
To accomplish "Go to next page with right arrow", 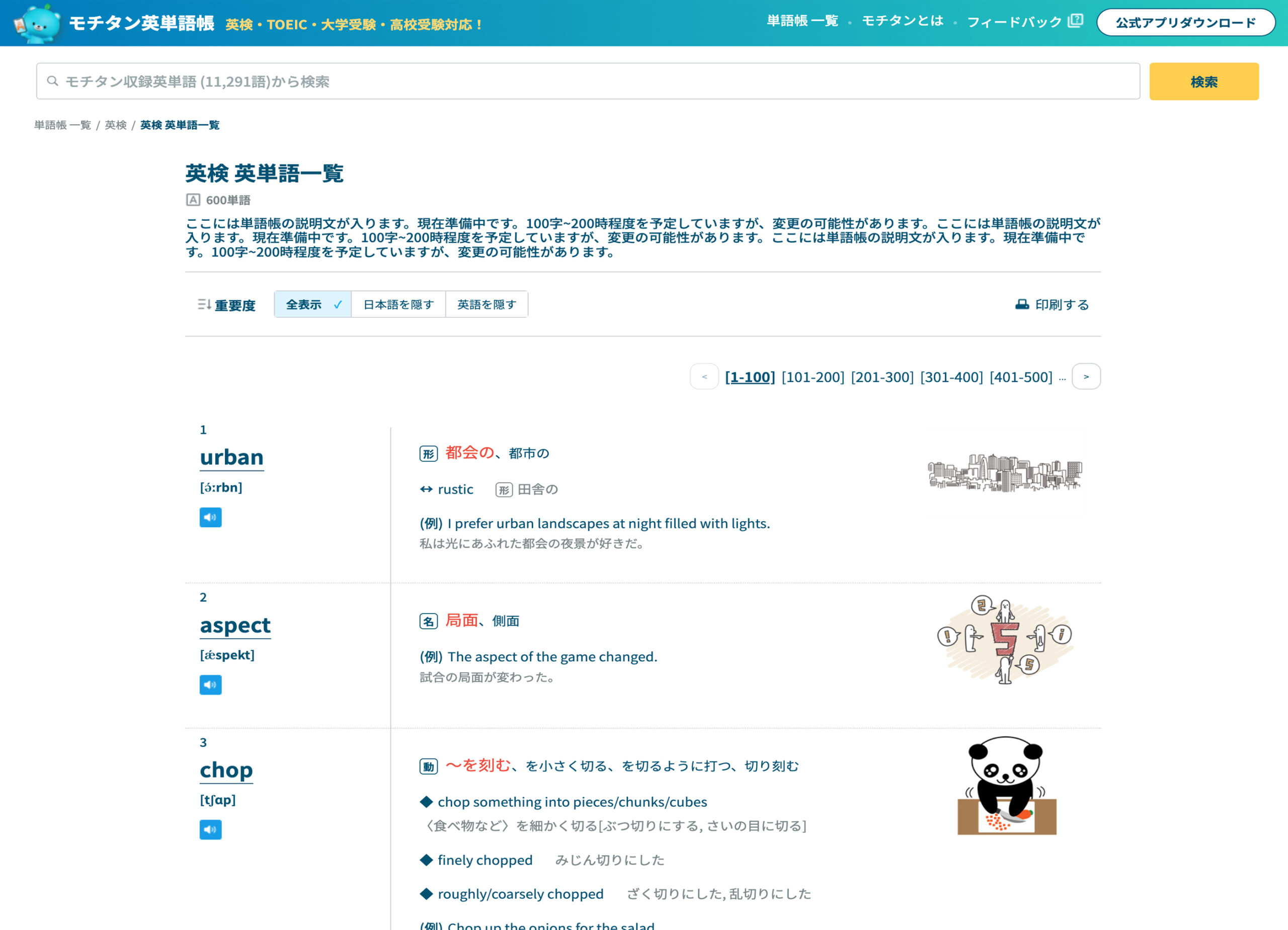I will coord(1086,377).
